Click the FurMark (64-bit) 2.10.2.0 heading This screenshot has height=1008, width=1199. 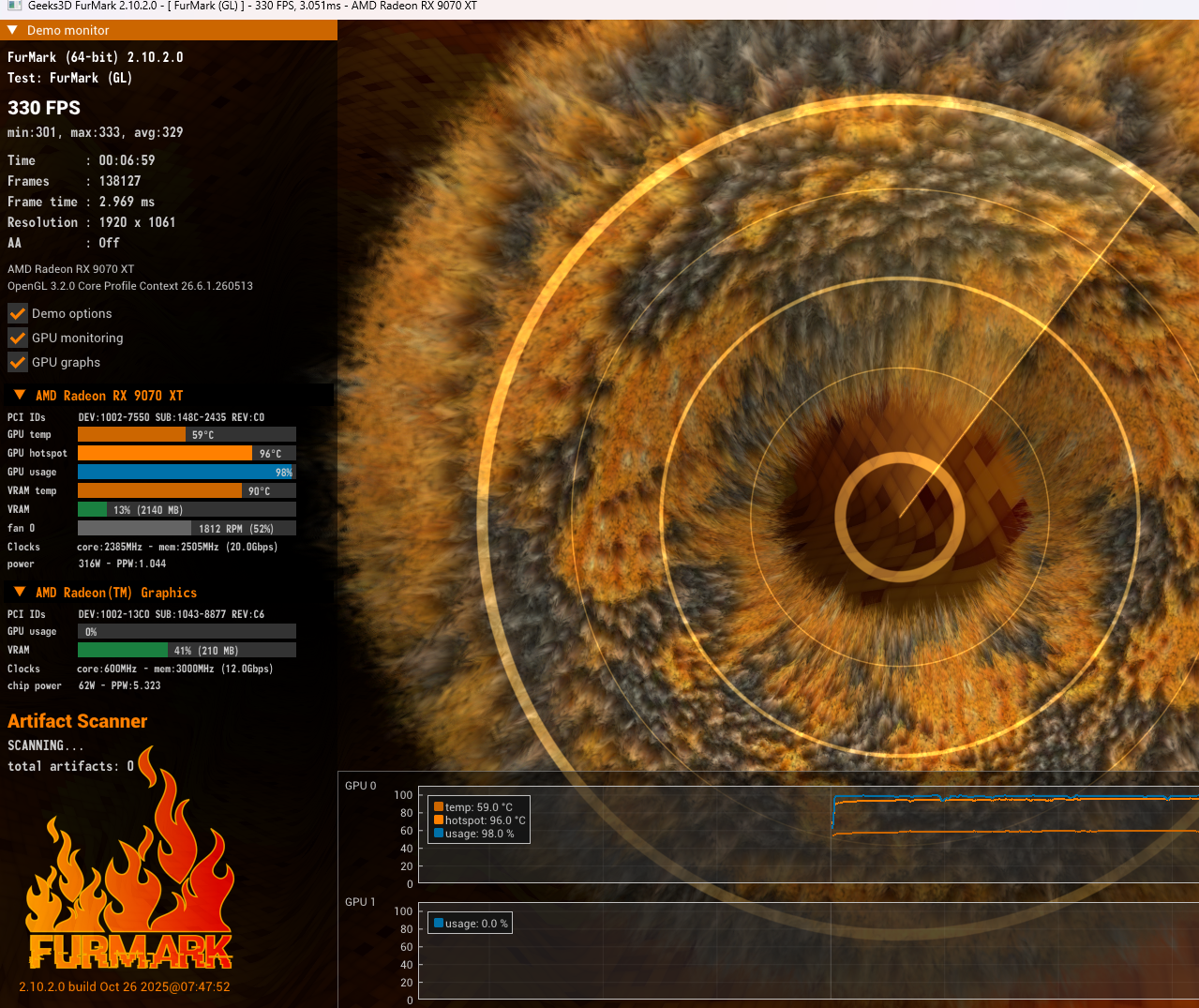[96, 57]
